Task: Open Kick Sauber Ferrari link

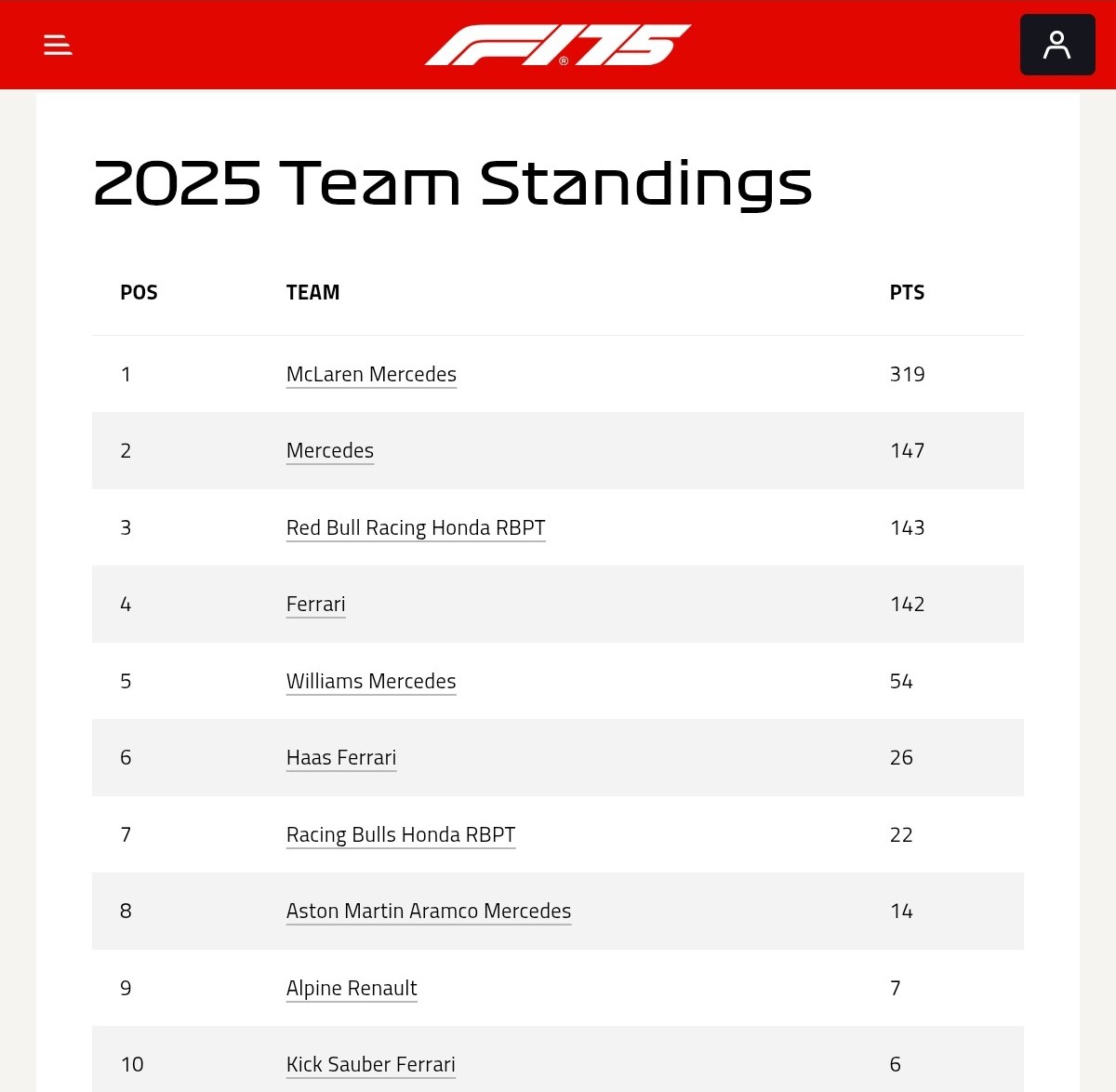Action: point(371,1064)
